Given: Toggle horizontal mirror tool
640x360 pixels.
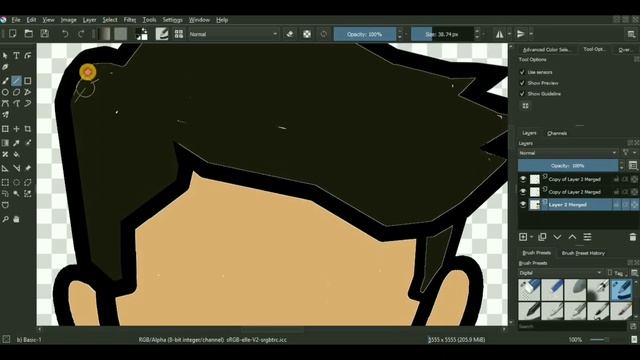Looking at the screenshot, I should [x=500, y=34].
